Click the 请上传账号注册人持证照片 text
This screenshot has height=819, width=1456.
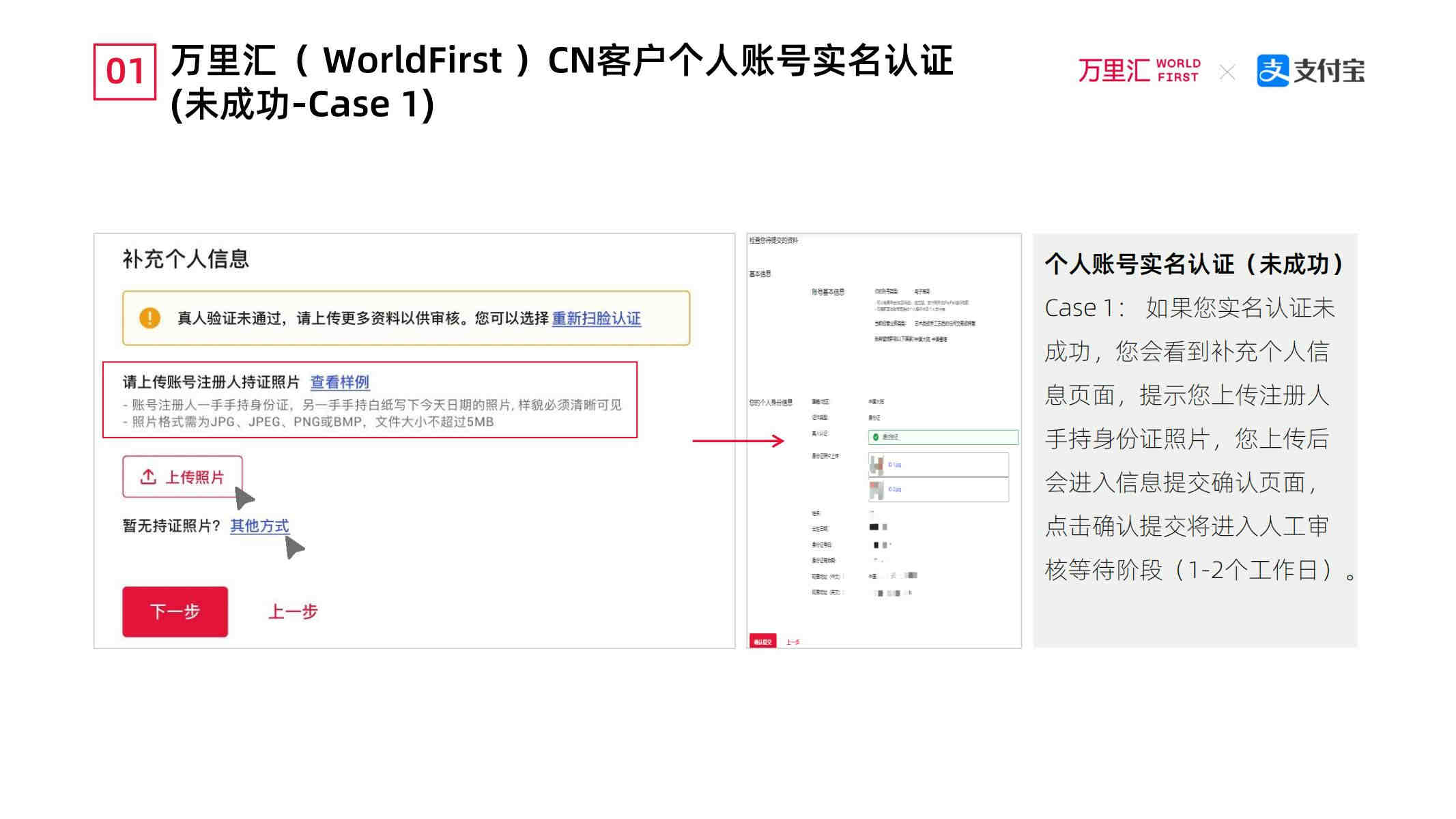click(212, 382)
